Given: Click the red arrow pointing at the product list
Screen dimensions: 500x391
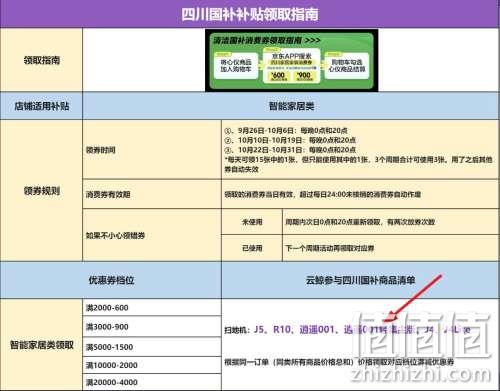Looking at the screenshot, I should (413, 298).
